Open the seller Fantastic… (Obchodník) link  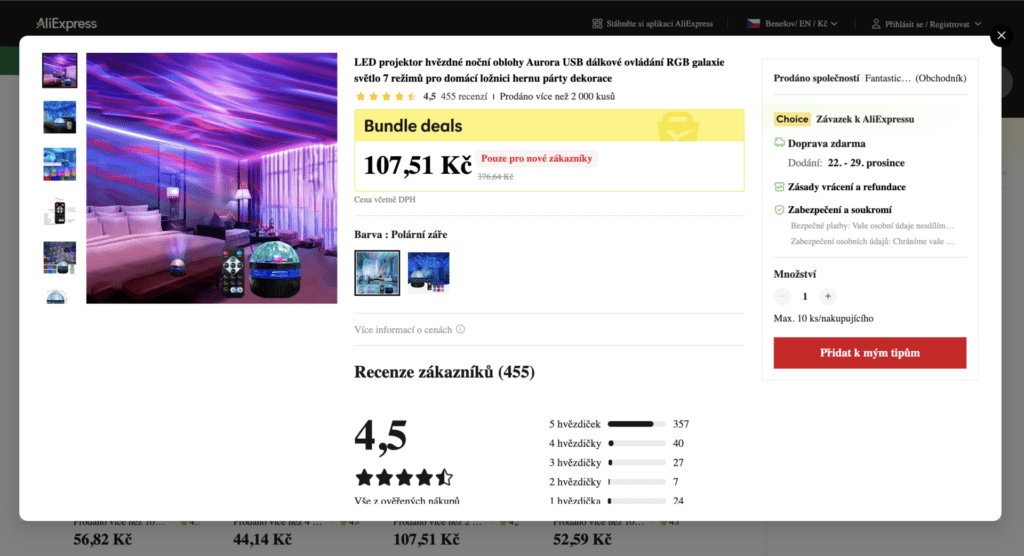(915, 78)
